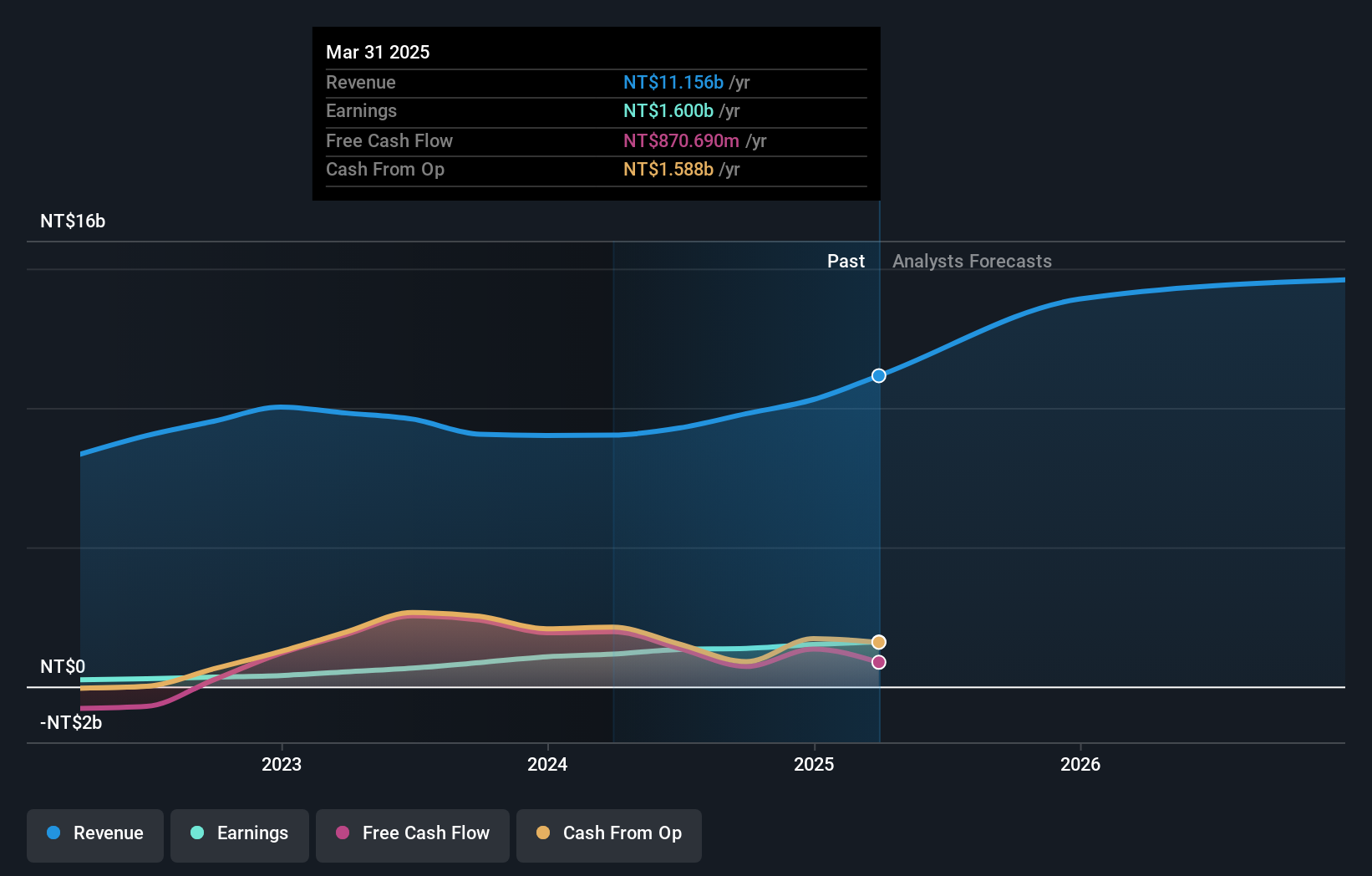Click the NT$1.588b cash from op value
Viewport: 1372px width, 876px height.
tap(668, 169)
